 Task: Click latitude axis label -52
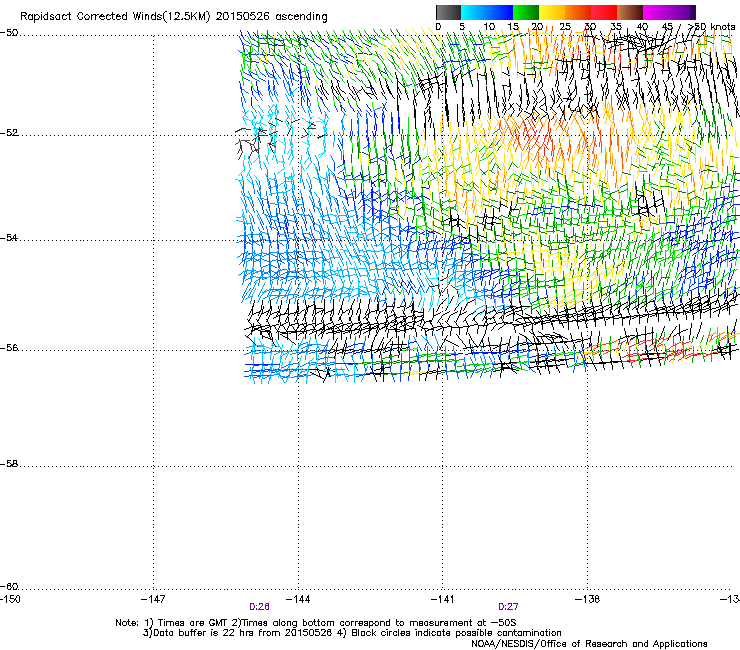tap(9, 133)
